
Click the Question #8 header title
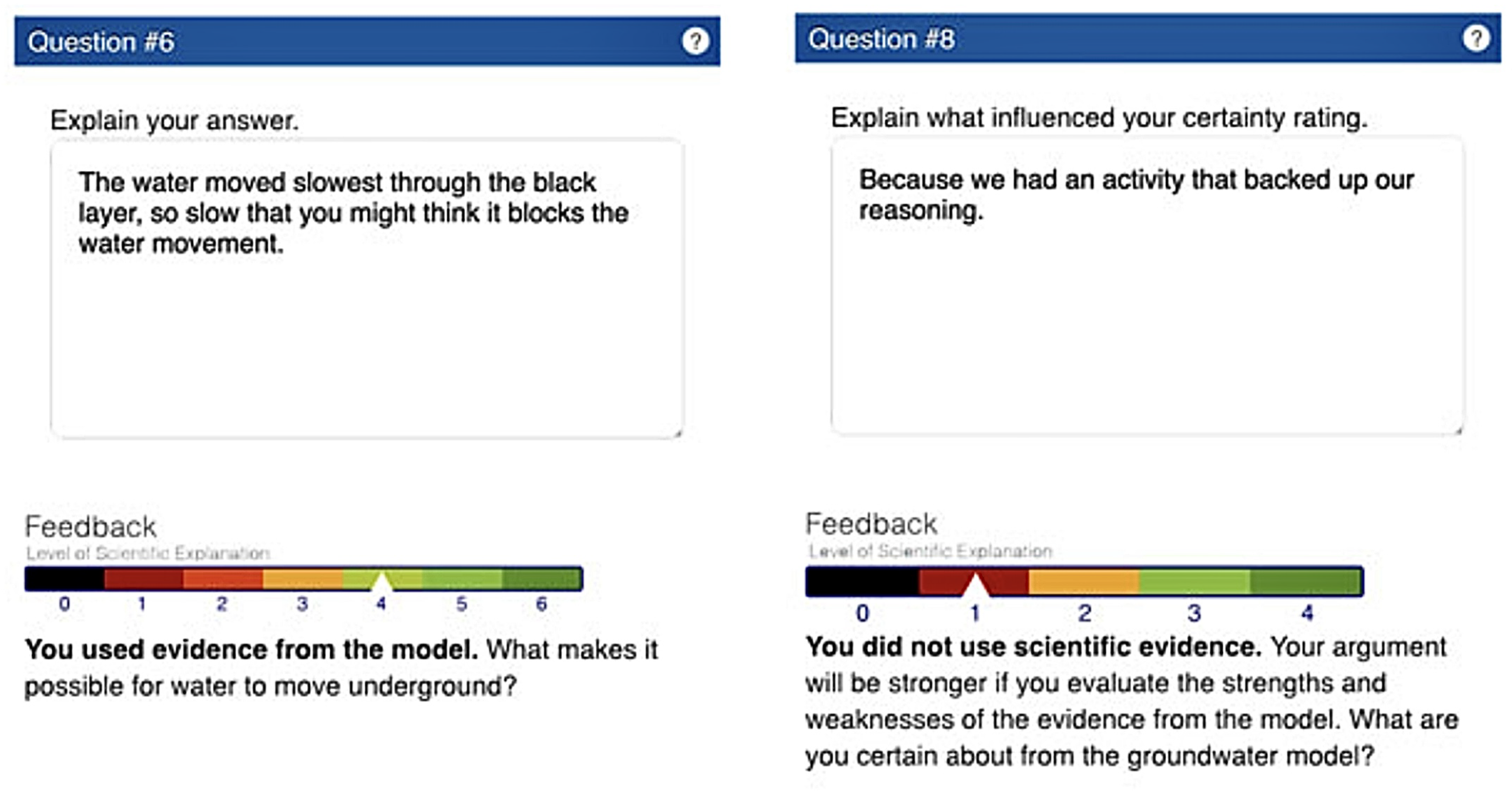881,39
